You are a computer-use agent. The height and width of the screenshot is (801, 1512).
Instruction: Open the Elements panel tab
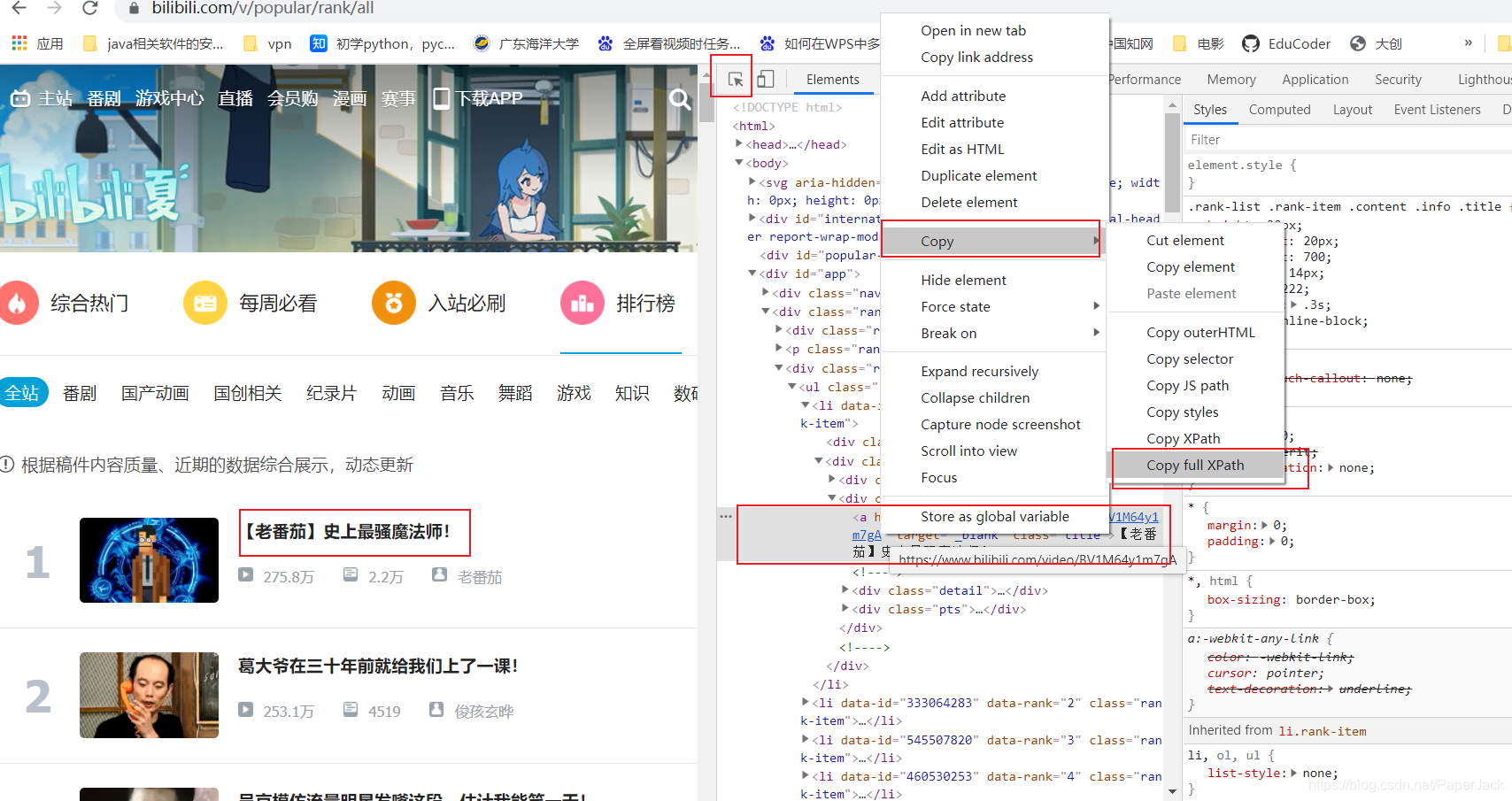click(832, 79)
